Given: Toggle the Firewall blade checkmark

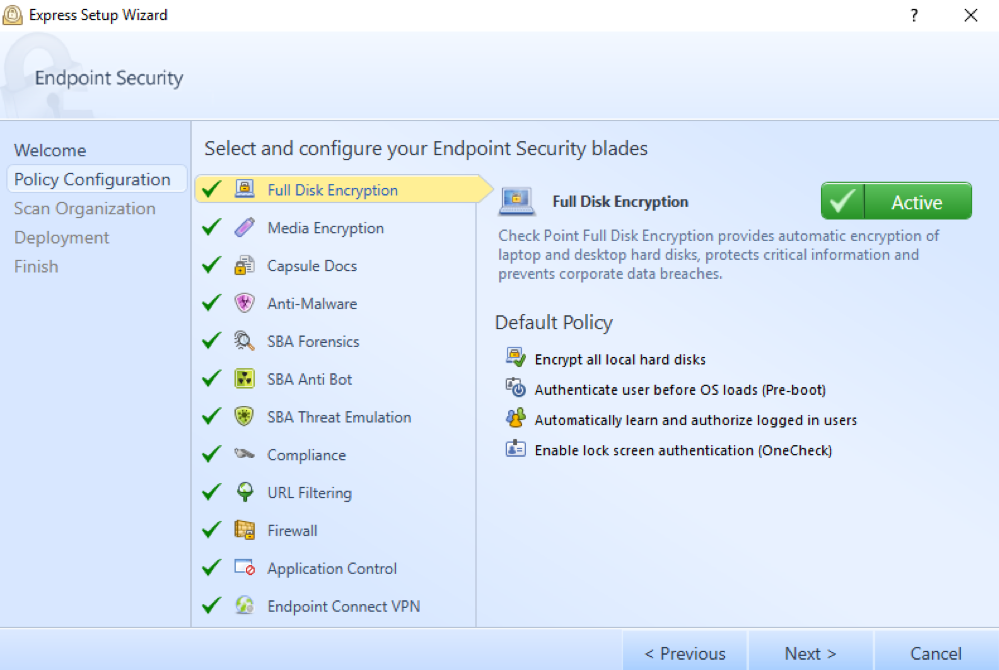Looking at the screenshot, I should 212,529.
